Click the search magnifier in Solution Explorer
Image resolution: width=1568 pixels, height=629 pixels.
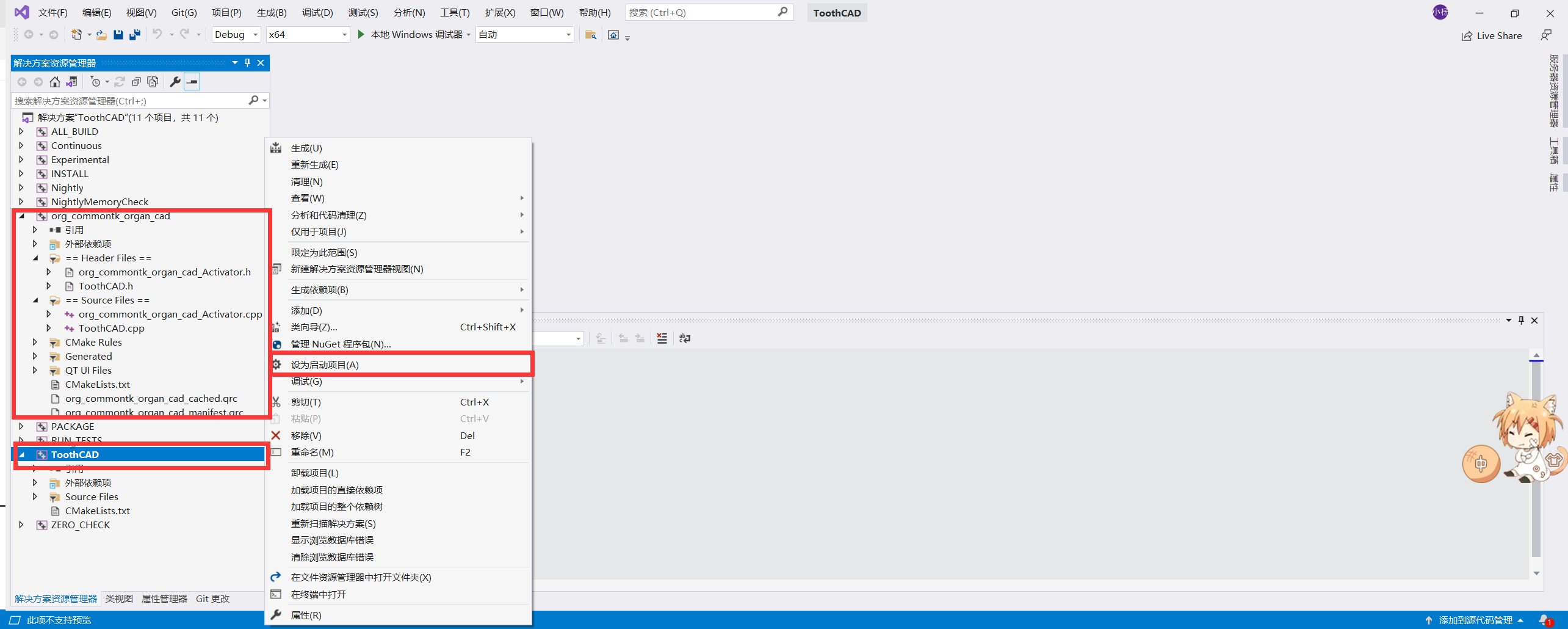pyautogui.click(x=254, y=100)
